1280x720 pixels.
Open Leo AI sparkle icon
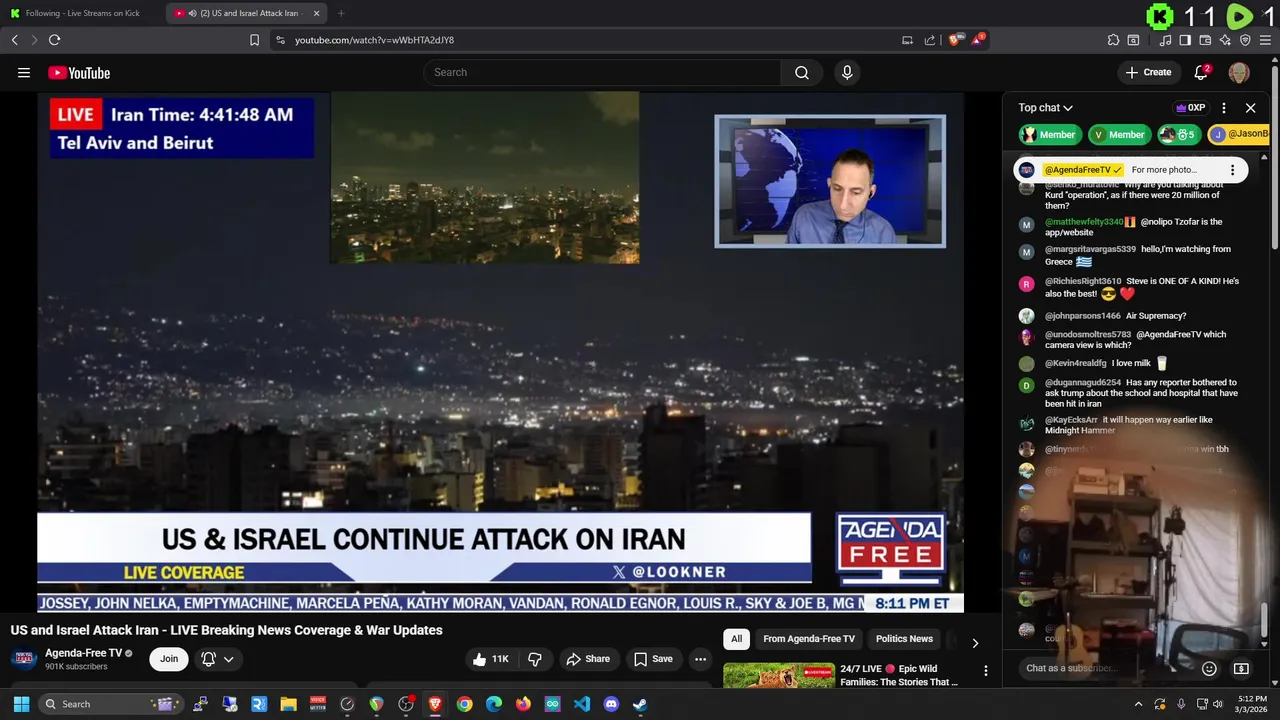pyautogui.click(x=1225, y=40)
